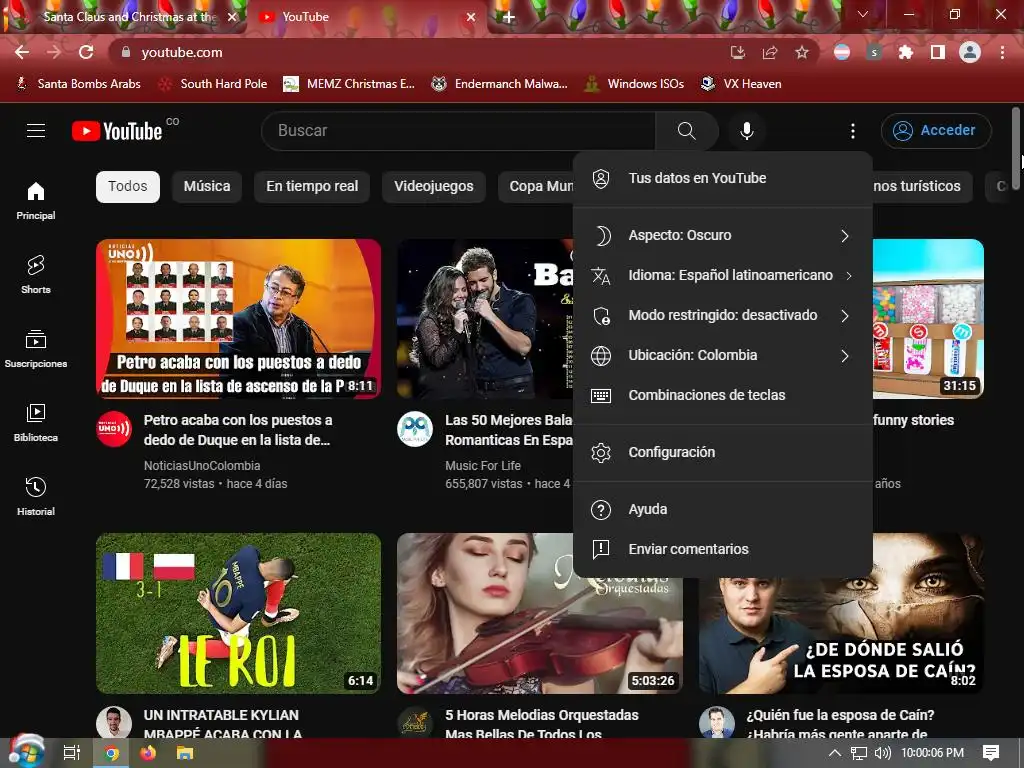Viewport: 1024px width, 768px height.
Task: Toggle Chrome side panel icon
Action: point(938,52)
